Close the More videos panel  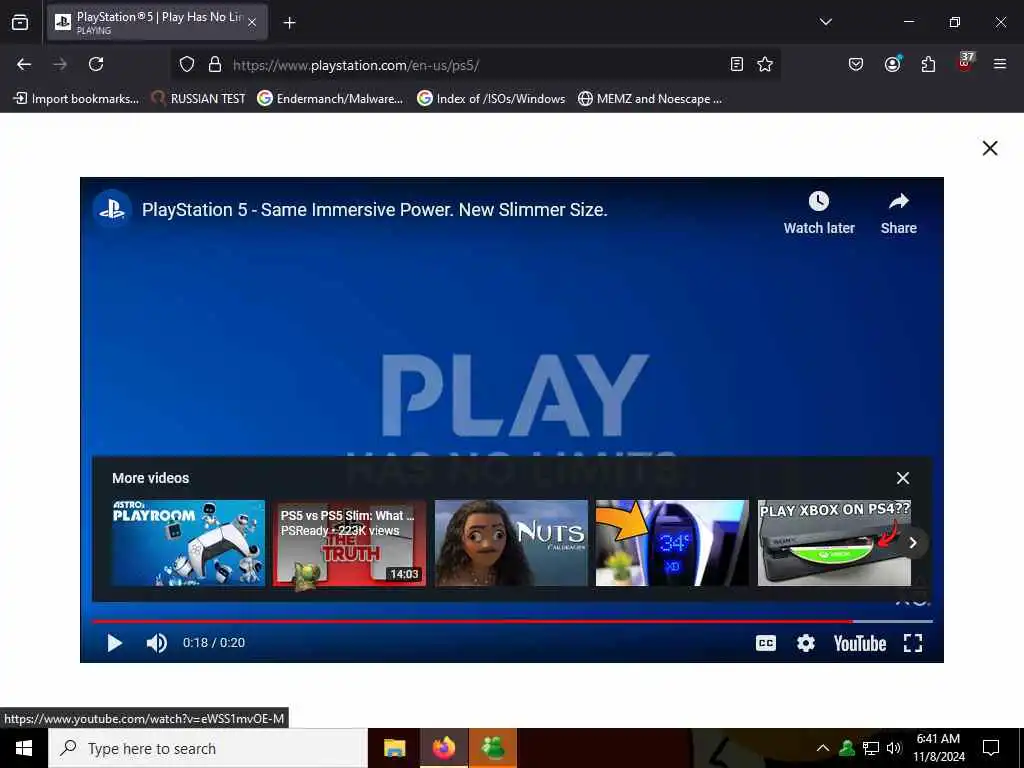[x=903, y=478]
